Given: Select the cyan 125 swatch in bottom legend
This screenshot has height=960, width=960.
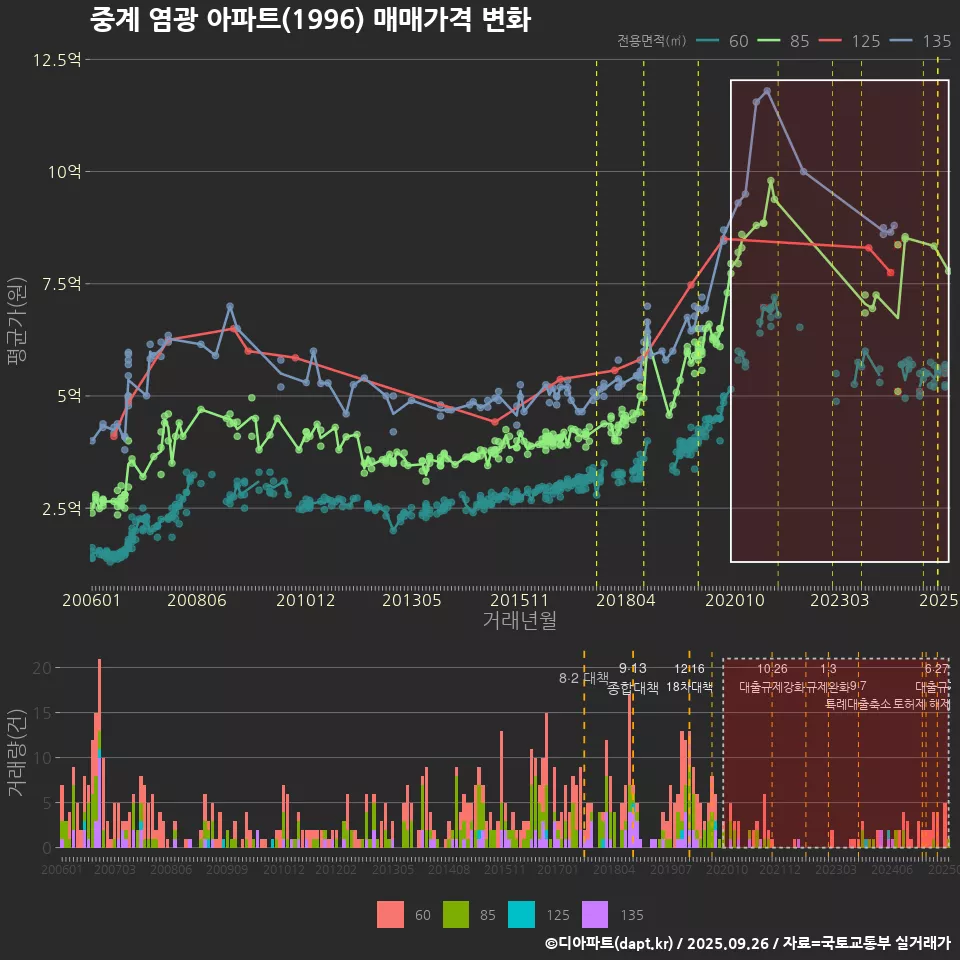Looking at the screenshot, I should pos(522,914).
